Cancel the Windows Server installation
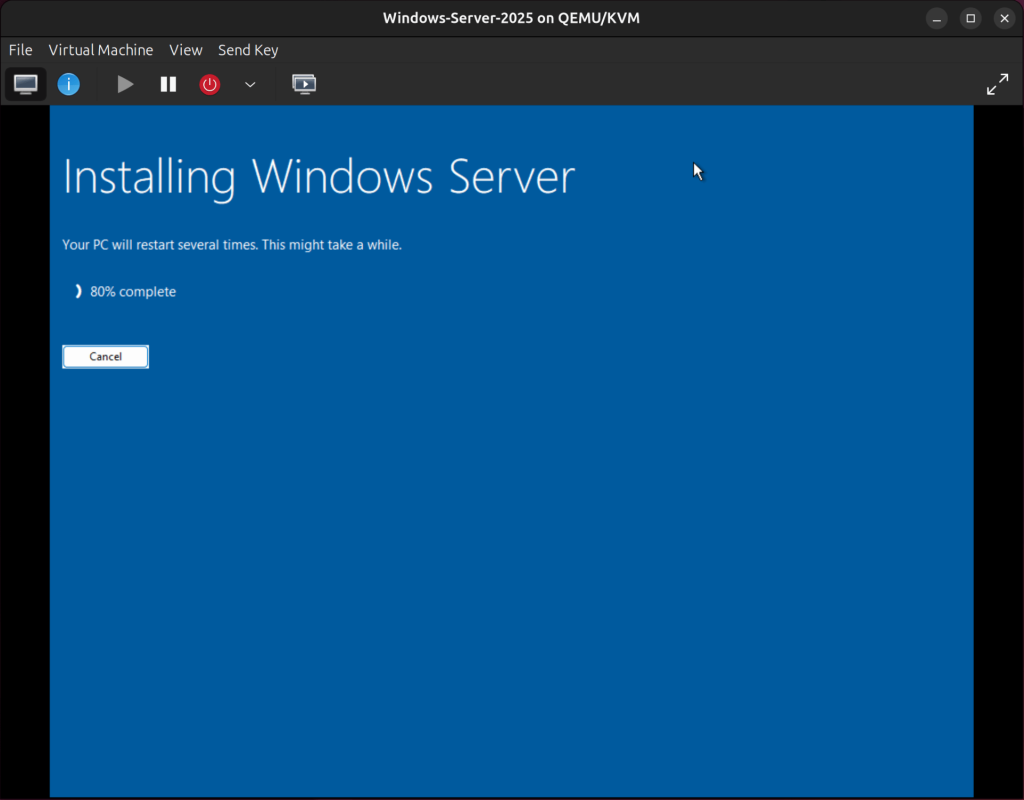 pyautogui.click(x=105, y=356)
